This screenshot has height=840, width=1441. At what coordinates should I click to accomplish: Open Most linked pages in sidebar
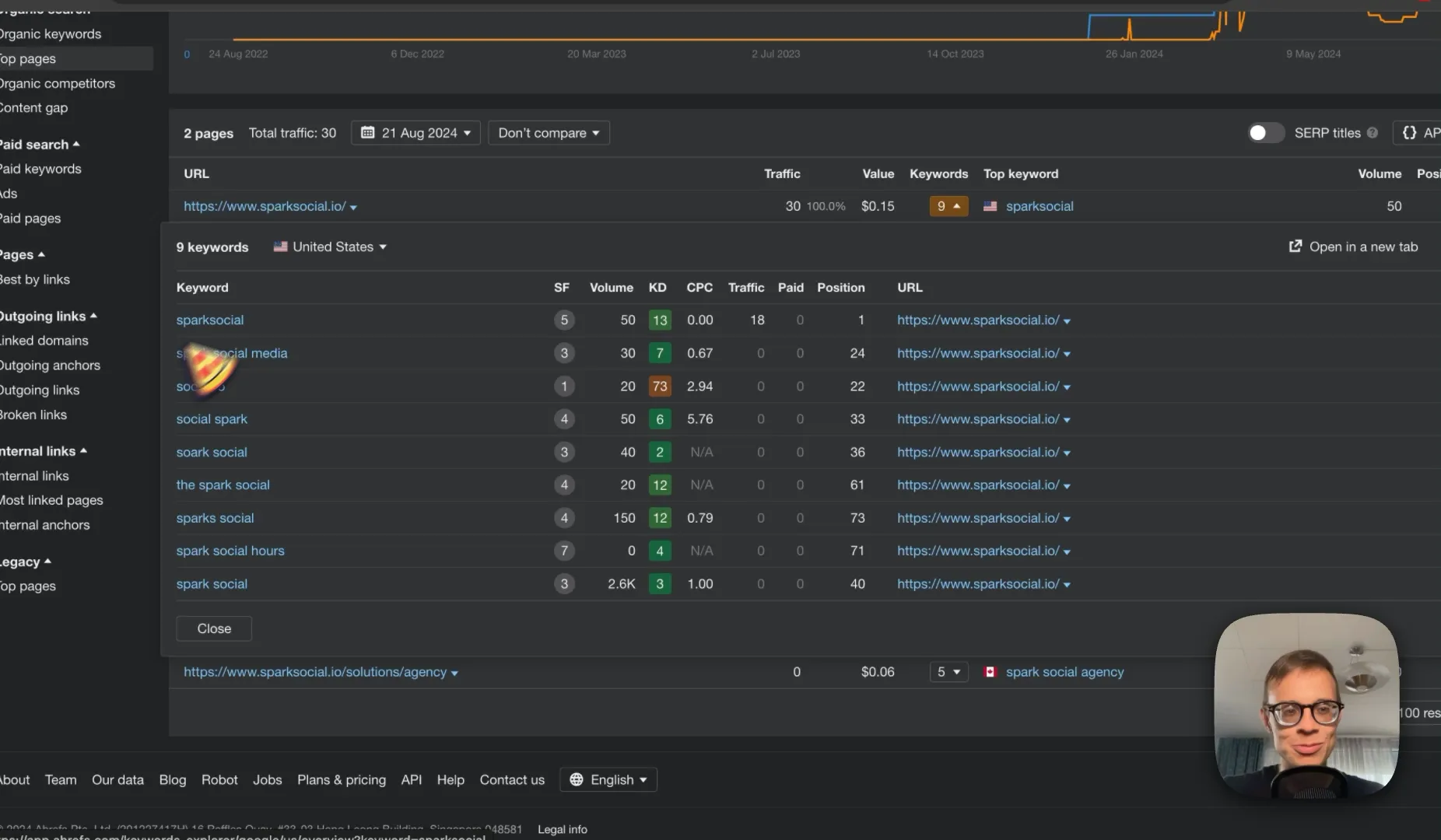pos(51,500)
